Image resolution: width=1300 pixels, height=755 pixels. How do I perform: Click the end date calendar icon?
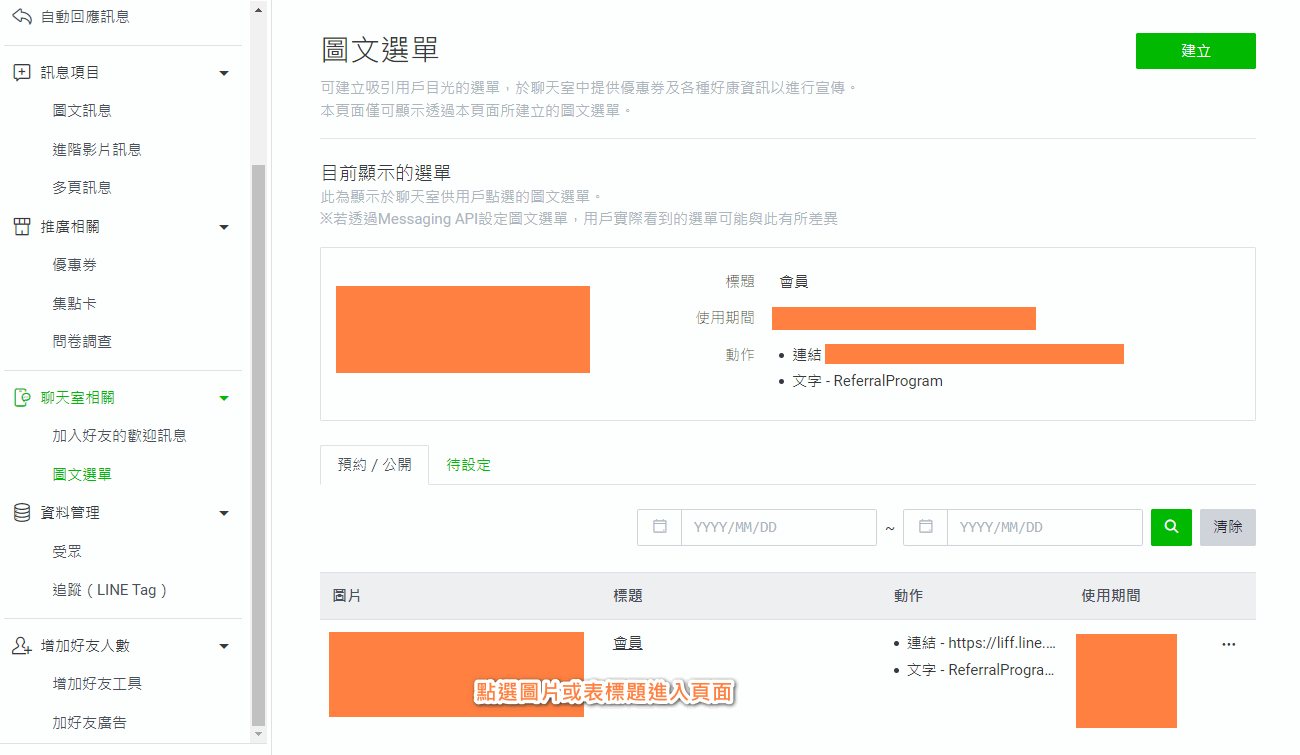point(926,527)
